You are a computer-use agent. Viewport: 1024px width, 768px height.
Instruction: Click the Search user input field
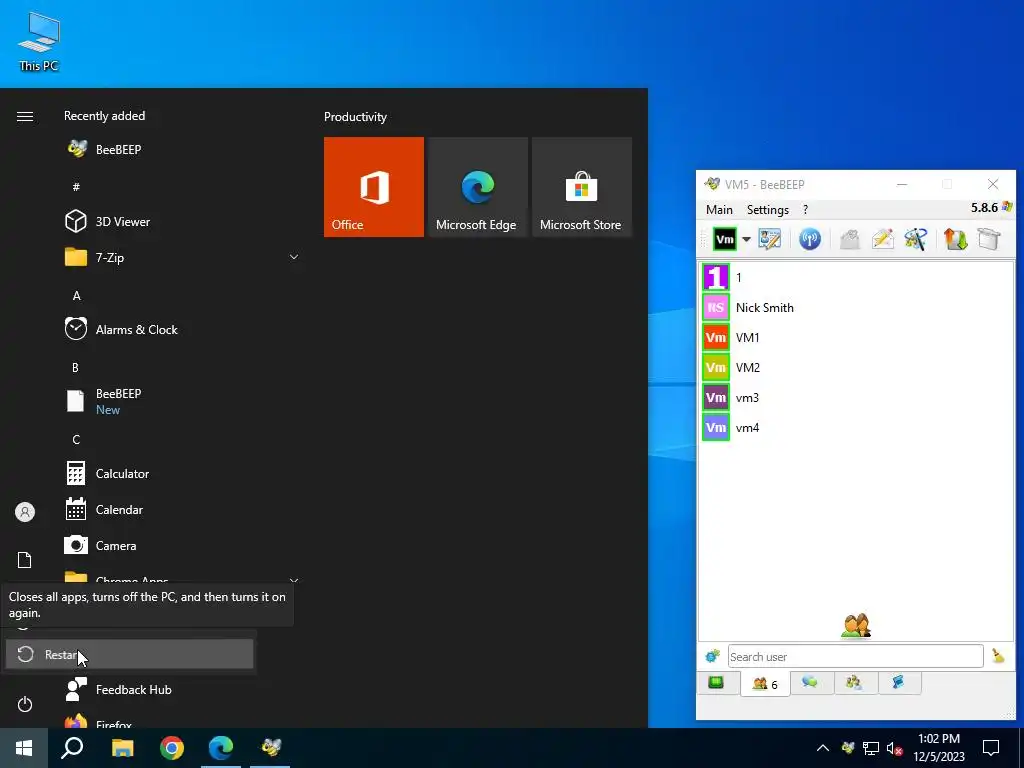856,656
